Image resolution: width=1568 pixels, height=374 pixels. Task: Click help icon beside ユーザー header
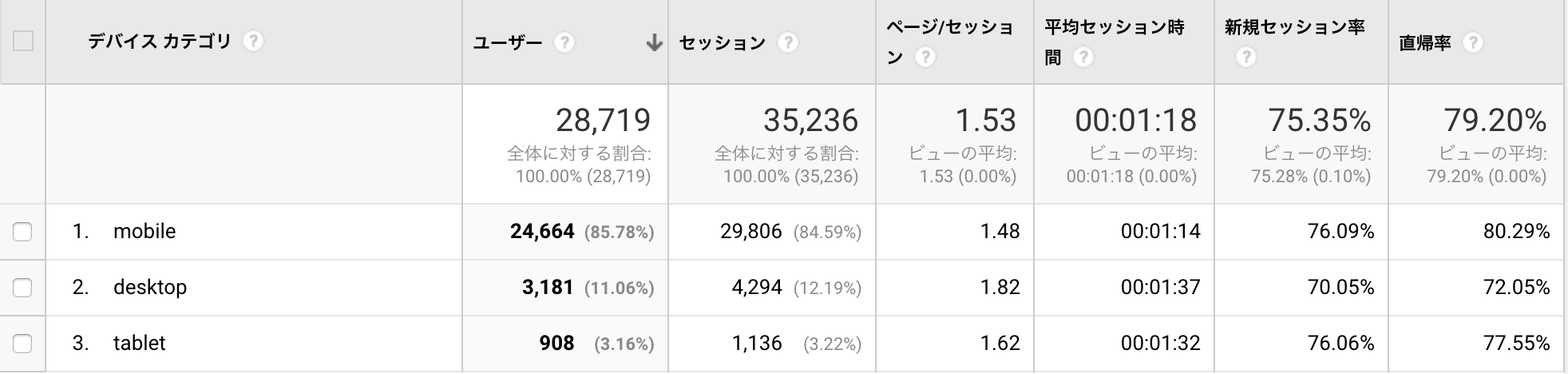(564, 42)
